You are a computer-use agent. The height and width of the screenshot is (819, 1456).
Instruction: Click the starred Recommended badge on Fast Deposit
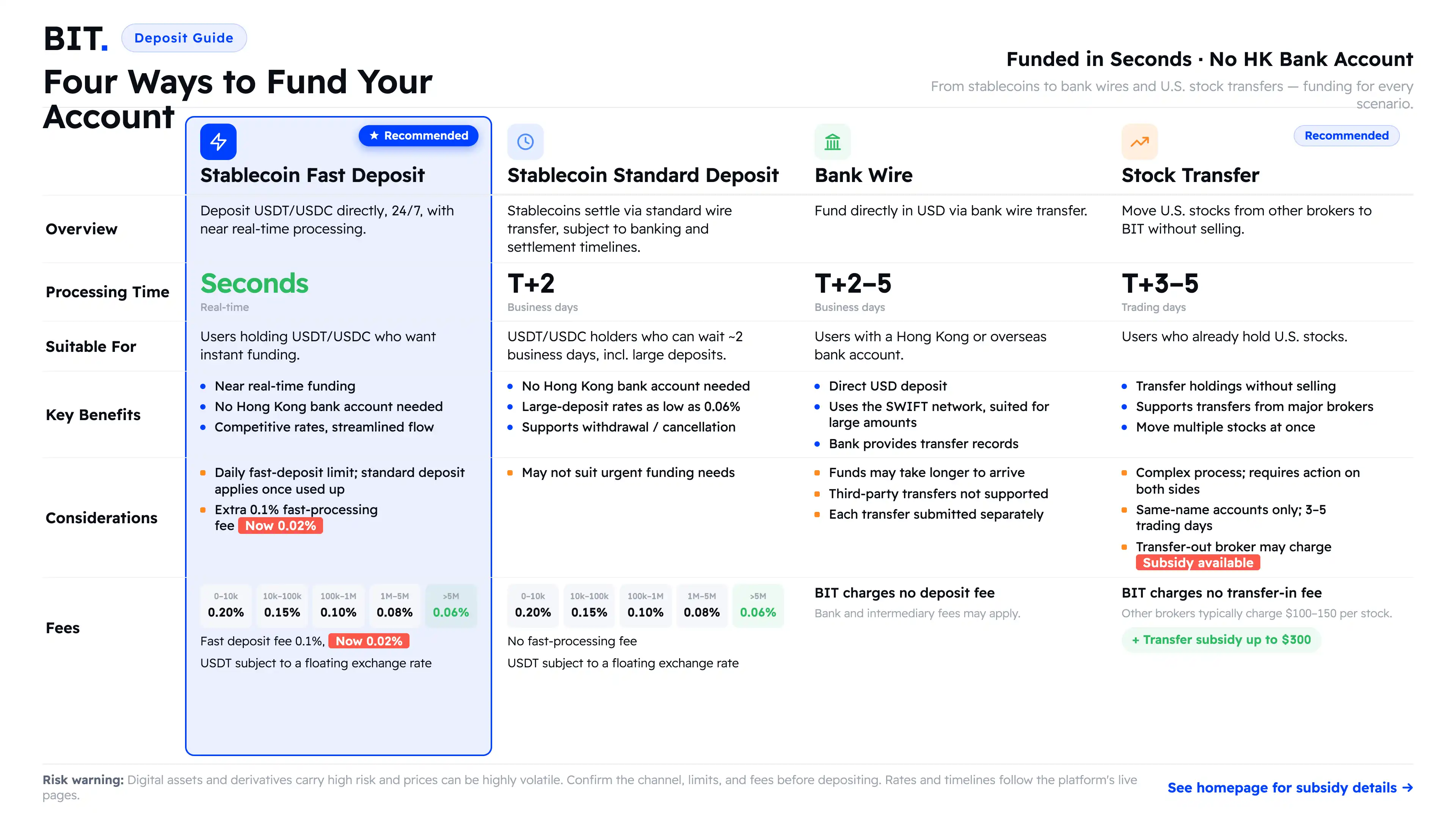[418, 136]
